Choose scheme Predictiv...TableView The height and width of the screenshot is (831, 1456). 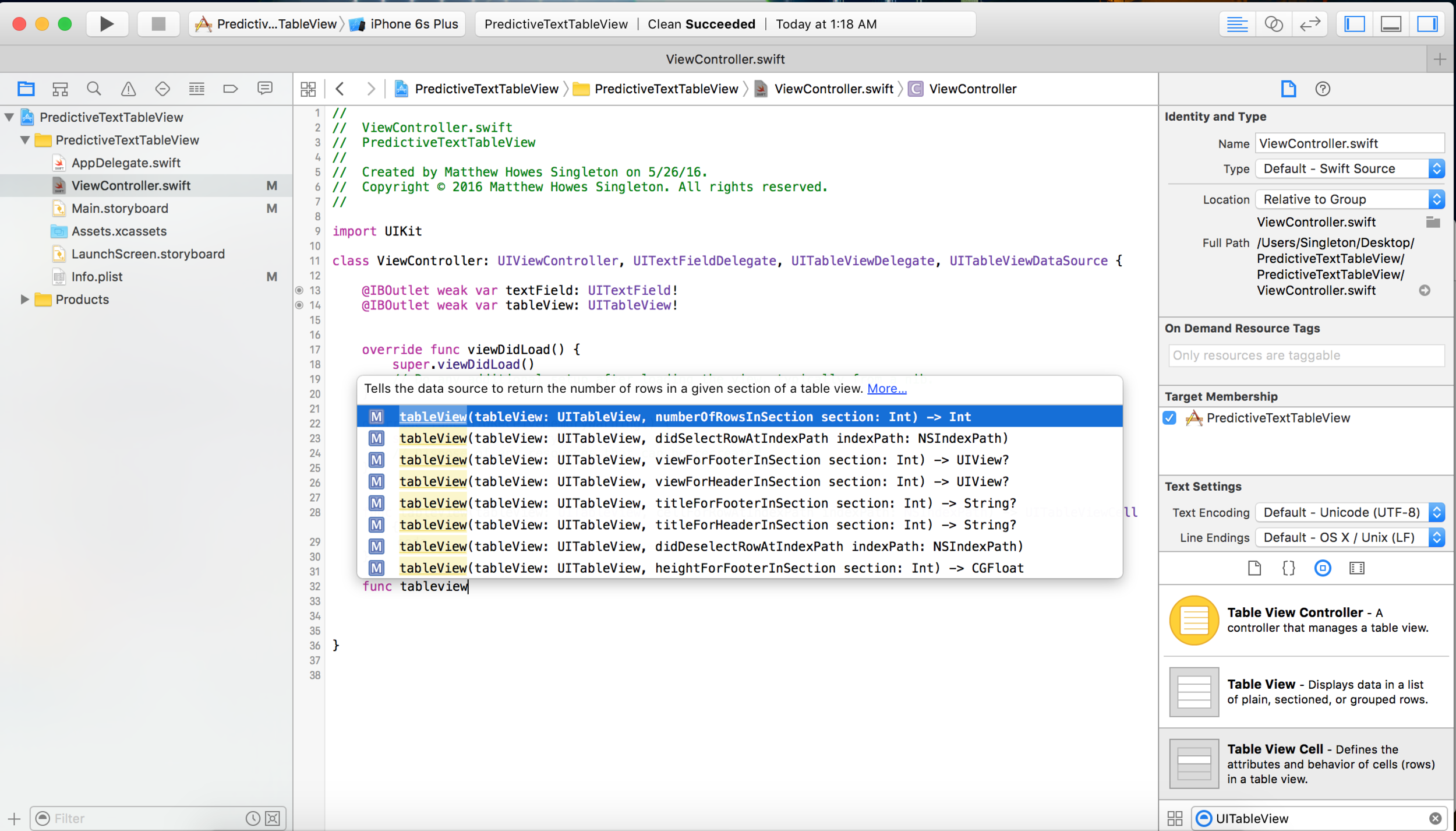[x=266, y=24]
